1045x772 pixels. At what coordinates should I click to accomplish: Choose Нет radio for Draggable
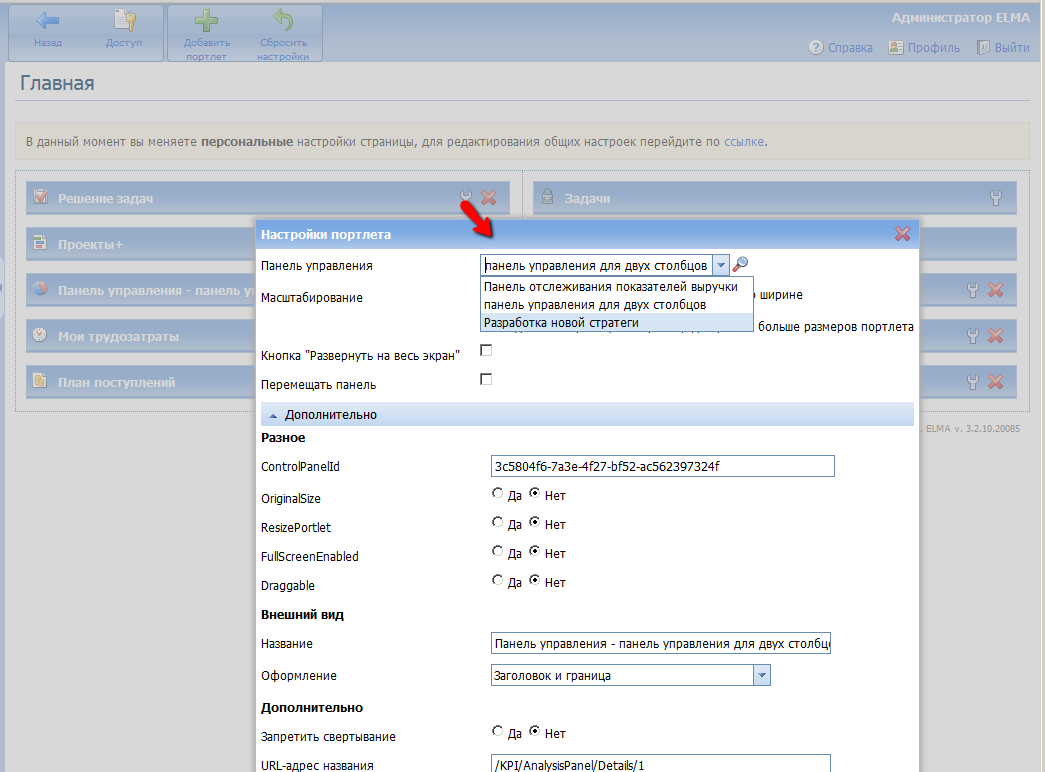(535, 581)
